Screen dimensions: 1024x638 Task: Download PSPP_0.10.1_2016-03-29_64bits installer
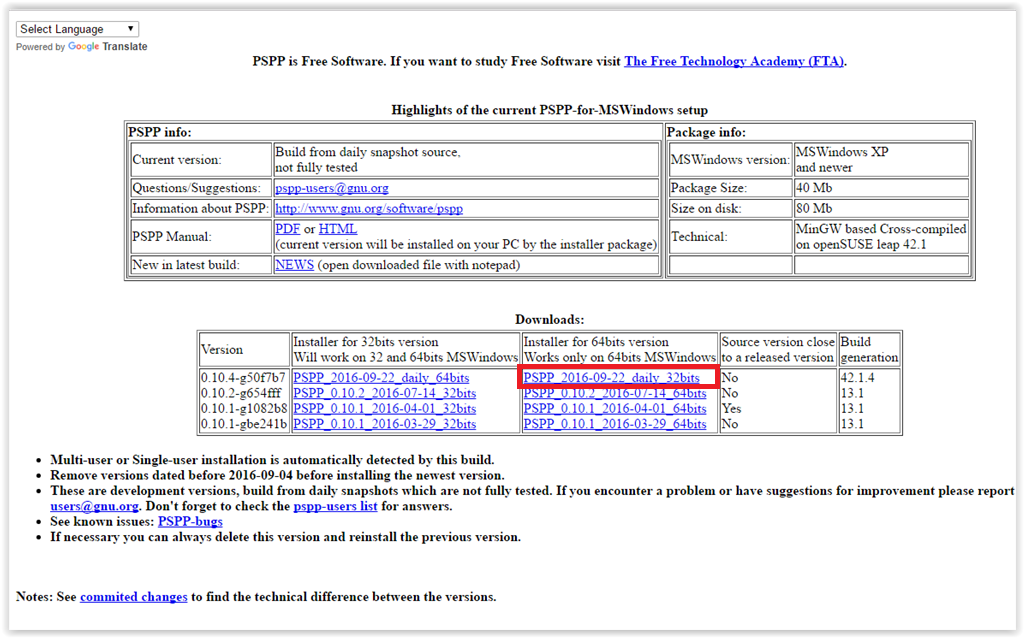coord(615,424)
